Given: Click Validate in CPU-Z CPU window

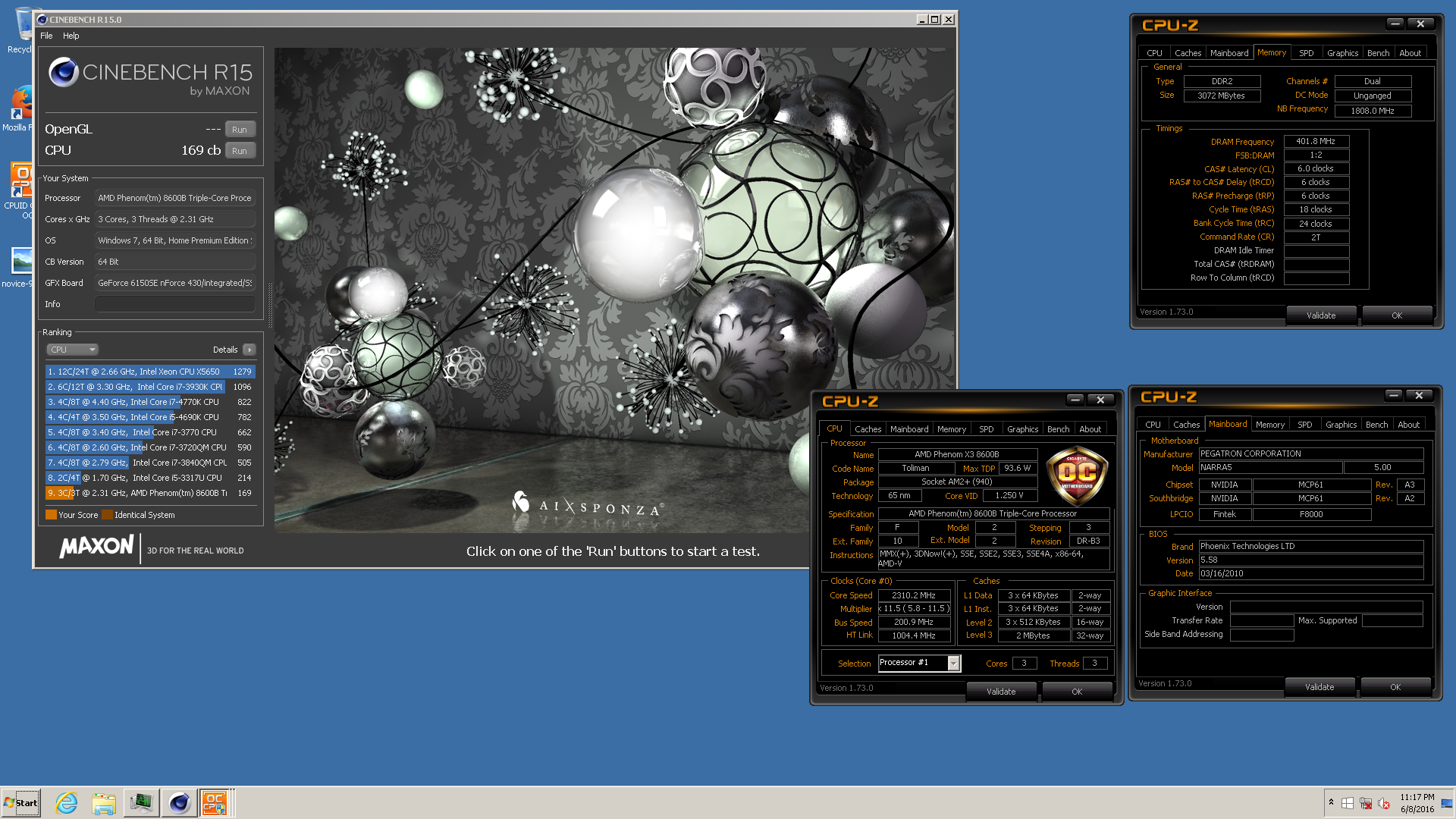Looking at the screenshot, I should click(x=1001, y=692).
